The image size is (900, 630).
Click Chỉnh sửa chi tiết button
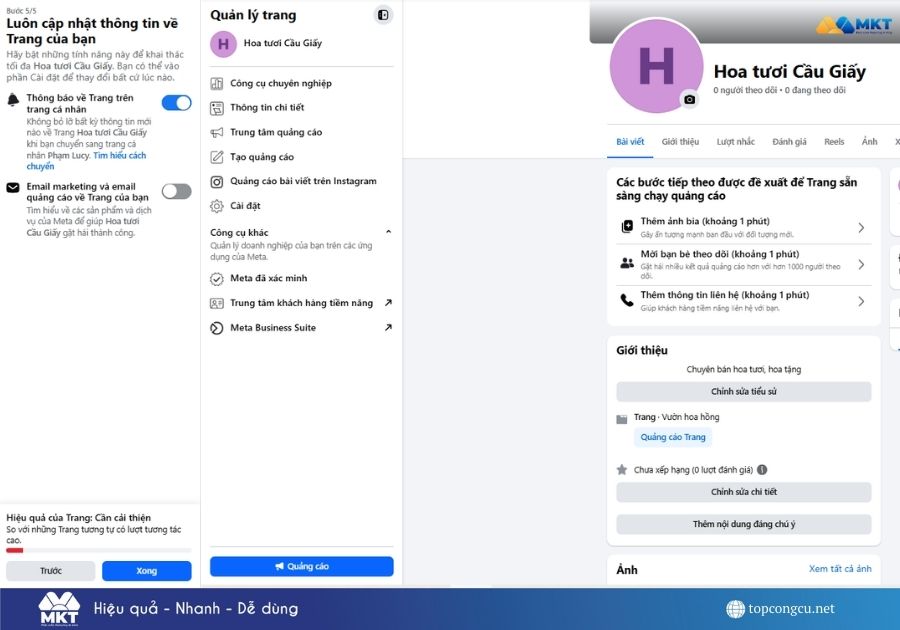click(743, 492)
